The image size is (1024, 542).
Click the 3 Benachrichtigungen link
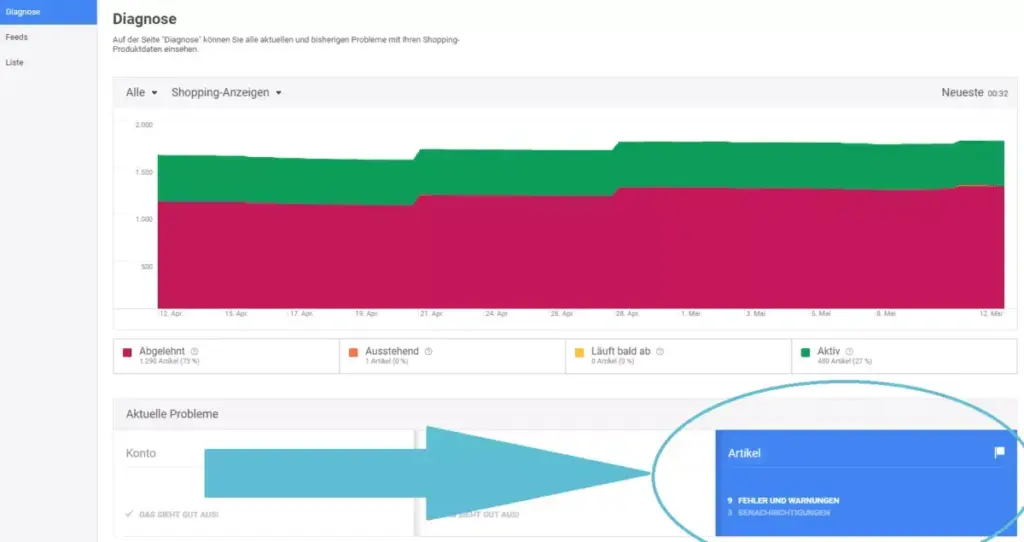(782, 513)
